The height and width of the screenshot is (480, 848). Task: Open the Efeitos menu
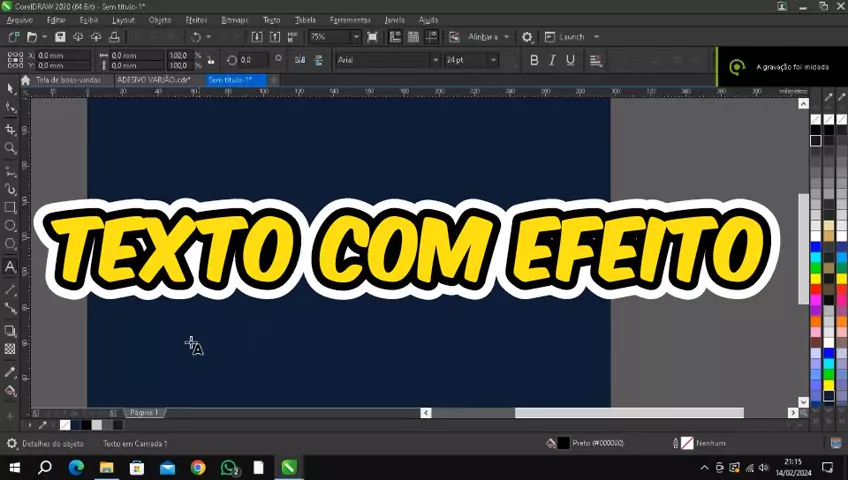click(196, 20)
